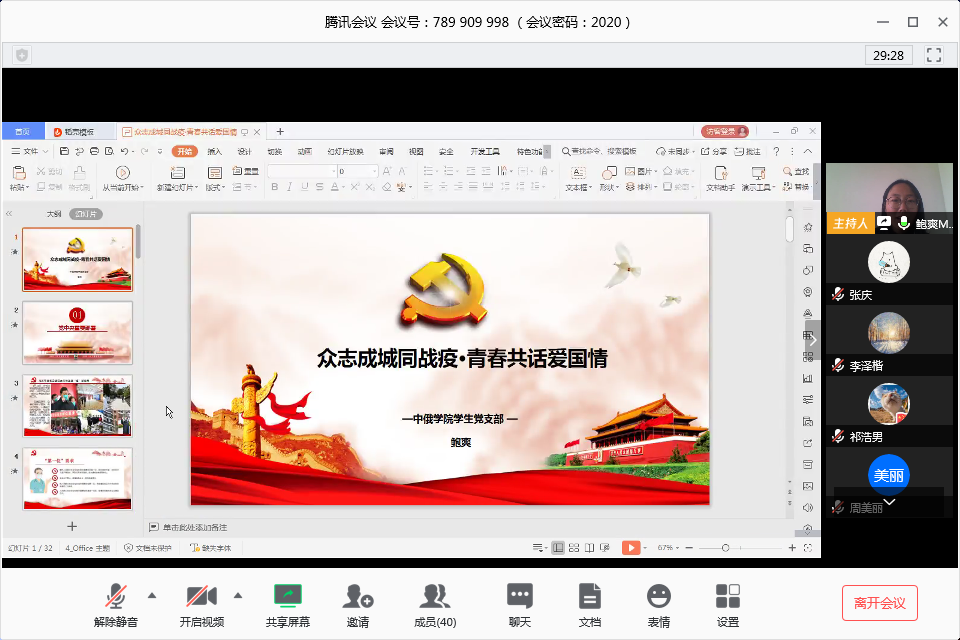
Task: Click the 分享 share button
Action: pos(714,151)
